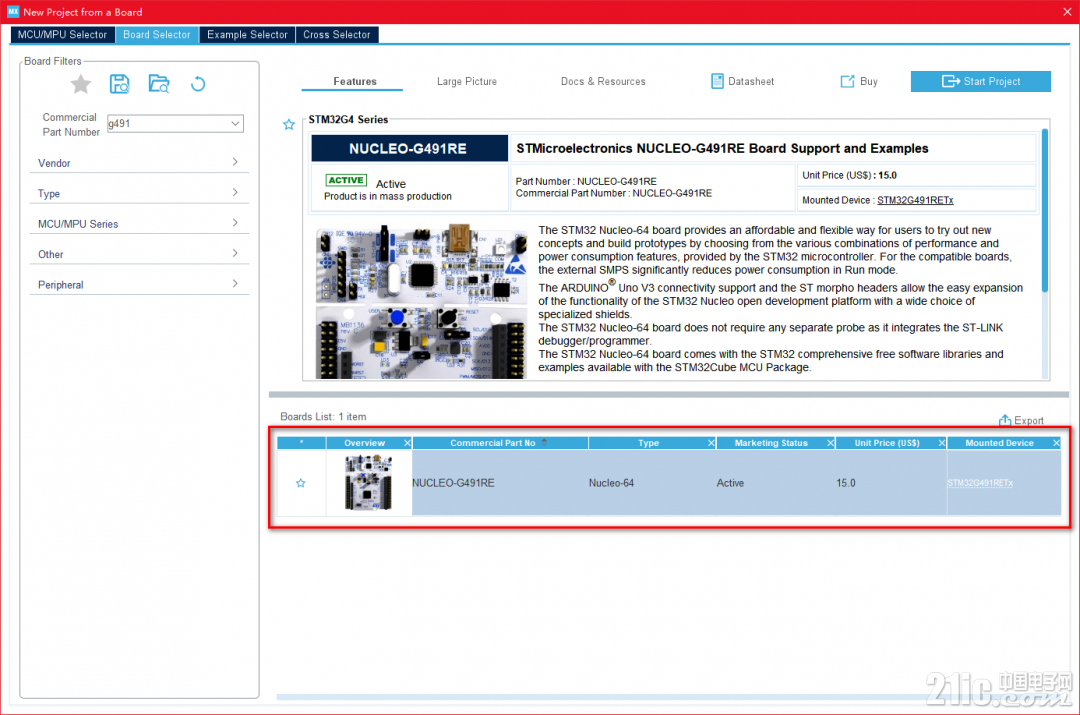Remove the Type column via its X
This screenshot has width=1080, height=715.
pyautogui.click(x=711, y=443)
